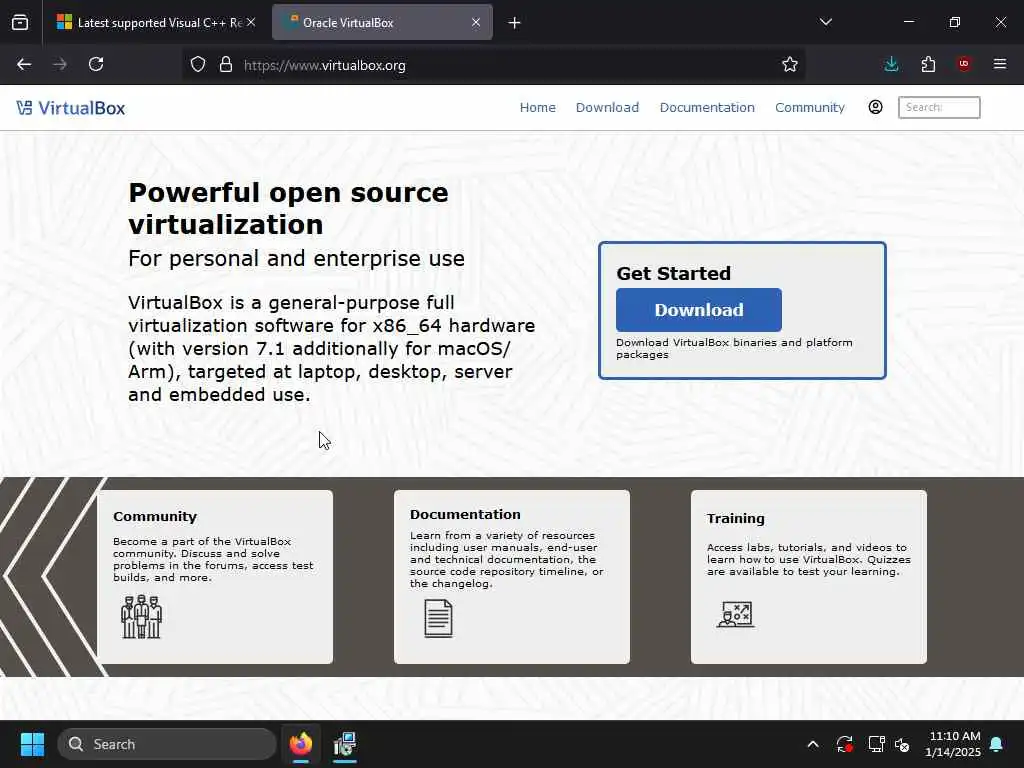Click 'For personal and enterprise use' subtitle
Image resolution: width=1024 pixels, height=768 pixels.
(296, 259)
